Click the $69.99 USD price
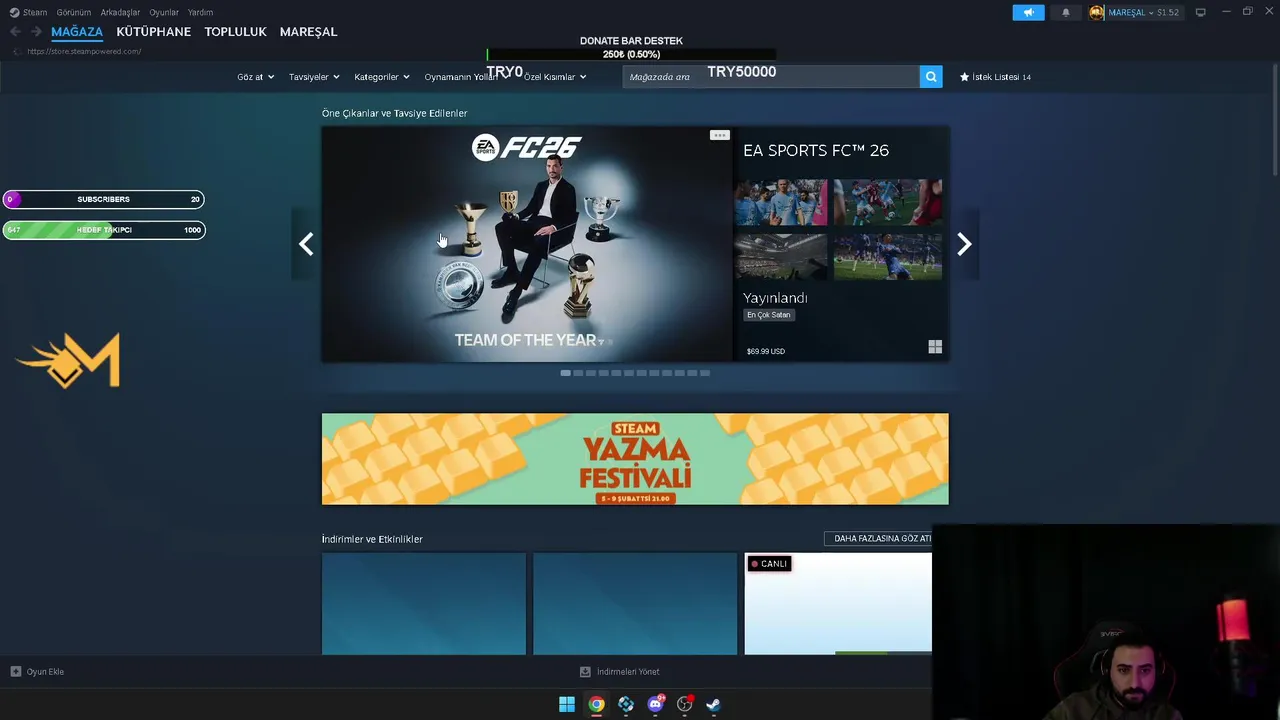The image size is (1280, 720). point(766,351)
